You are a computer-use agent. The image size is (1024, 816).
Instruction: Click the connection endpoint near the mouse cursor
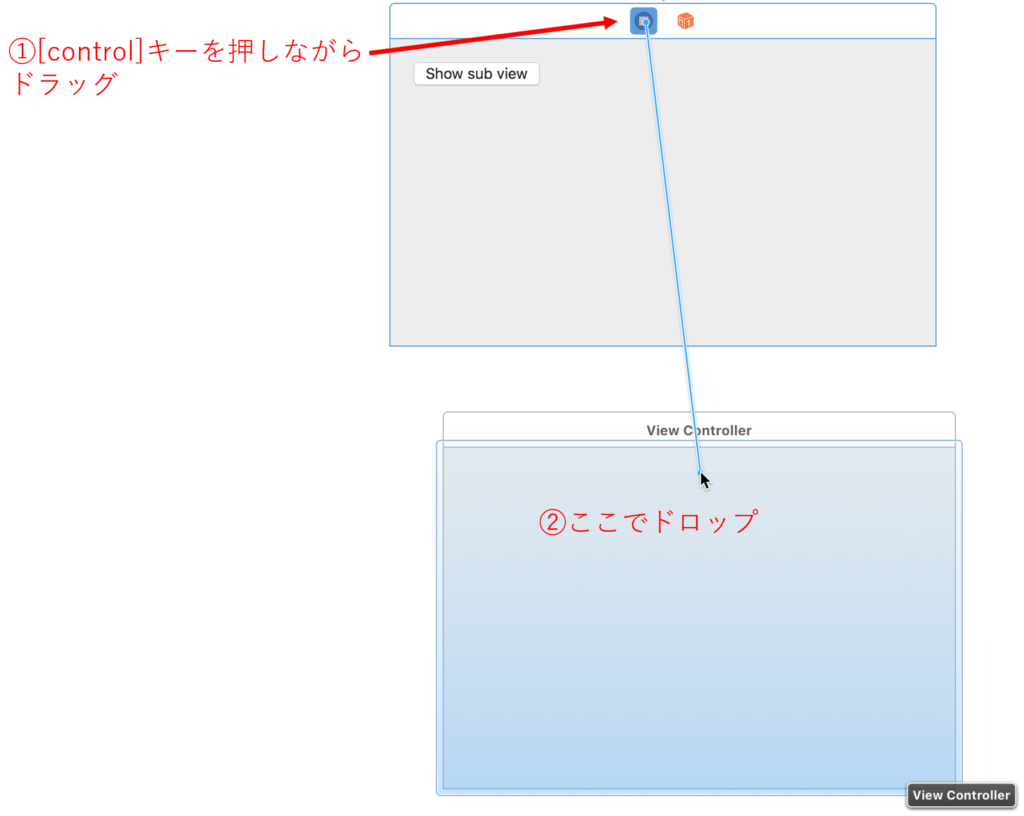(x=699, y=472)
